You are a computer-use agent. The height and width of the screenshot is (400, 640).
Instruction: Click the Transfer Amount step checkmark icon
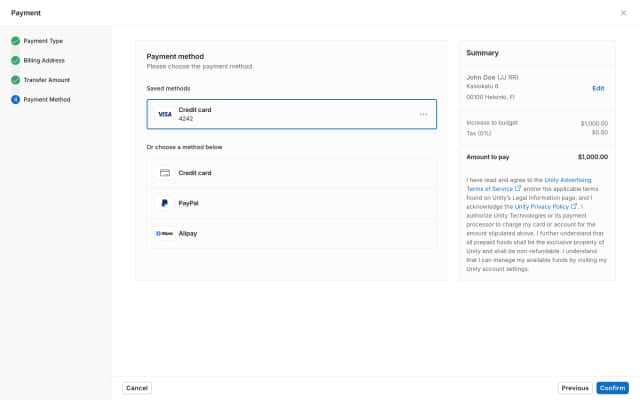16,80
